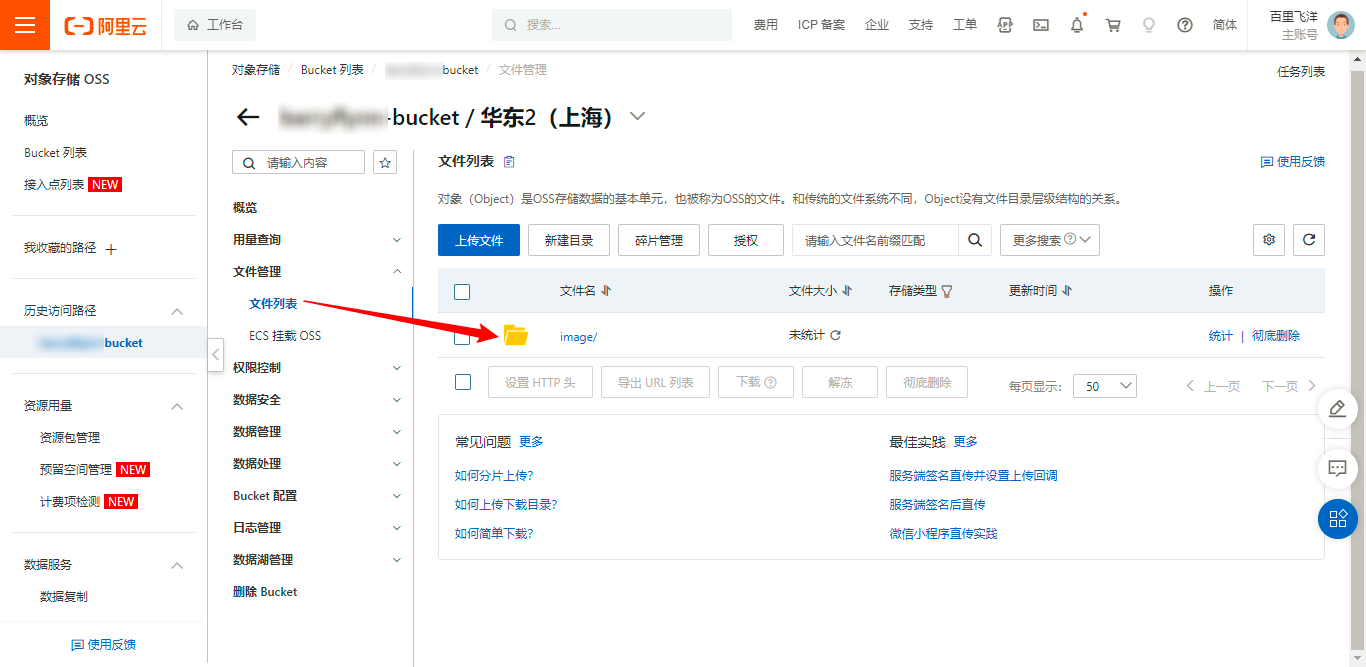Toggle the select-all checkbox in header
Image resolution: width=1366 pixels, height=667 pixels.
click(462, 291)
